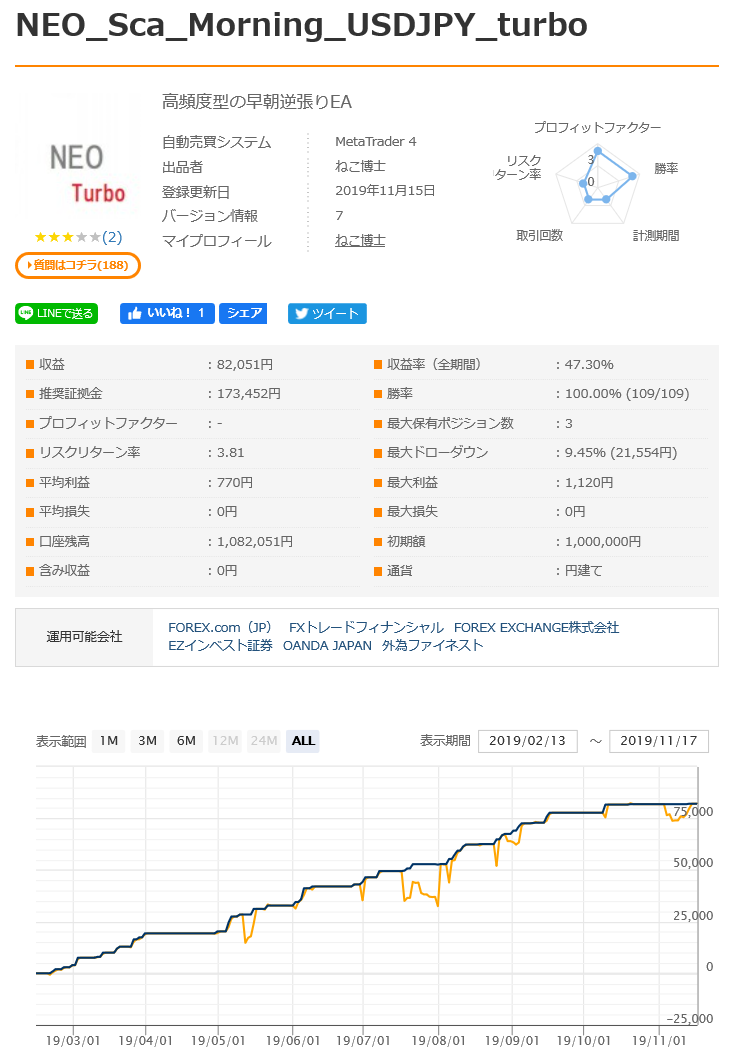Click the MetaTrader 4 platform text
Image resolution: width=733 pixels, height=1056 pixels.
(376, 141)
